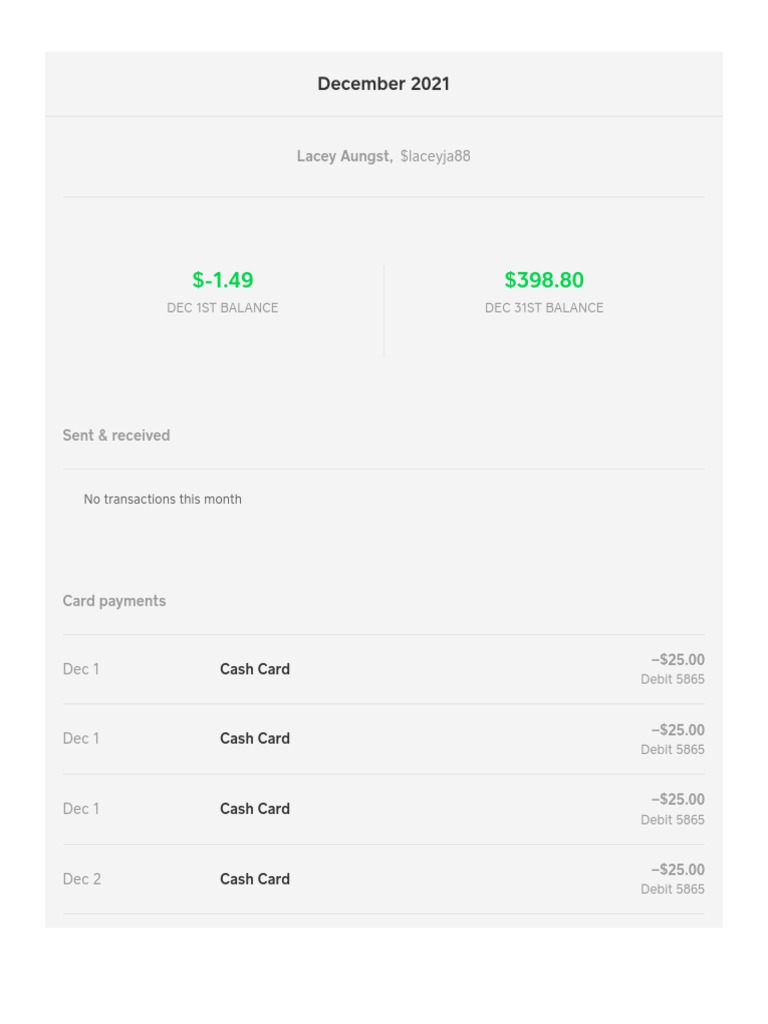Open the first Dec 1 Cash Card payment
This screenshot has width=768, height=1024.
(255, 669)
